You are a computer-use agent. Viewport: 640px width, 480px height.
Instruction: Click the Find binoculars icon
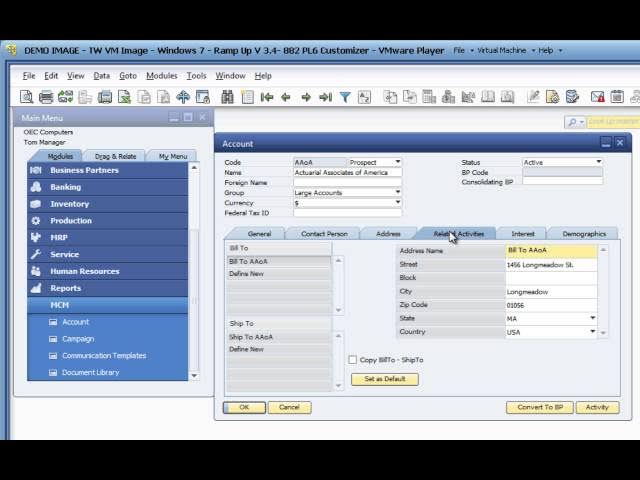227,97
